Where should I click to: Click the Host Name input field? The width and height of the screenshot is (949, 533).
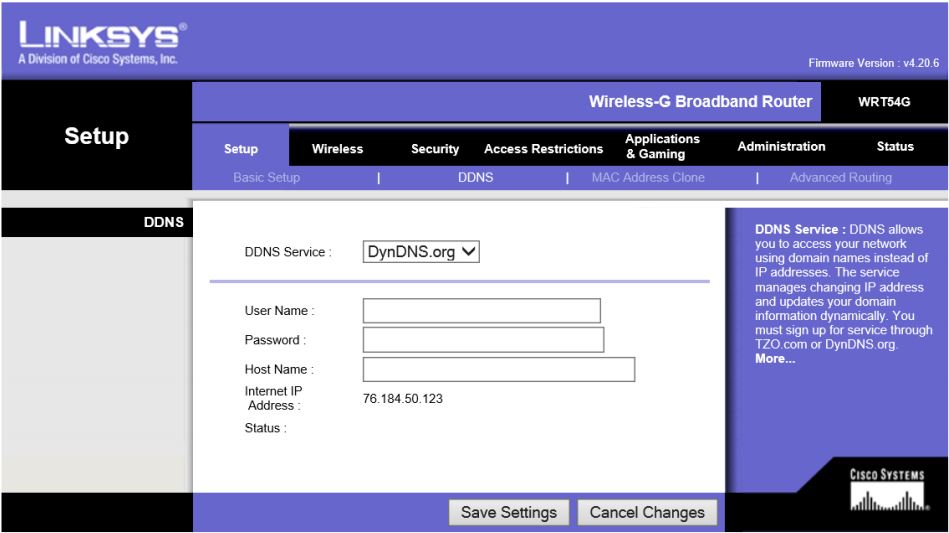point(499,369)
